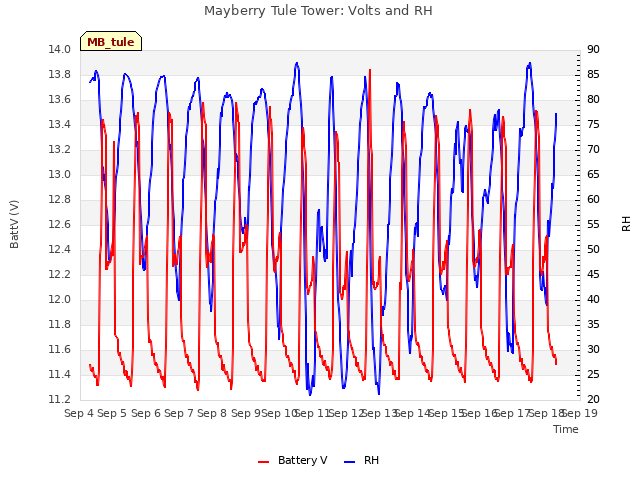640x480 pixels.
Task: Select the RH legend label
Action: [371, 460]
